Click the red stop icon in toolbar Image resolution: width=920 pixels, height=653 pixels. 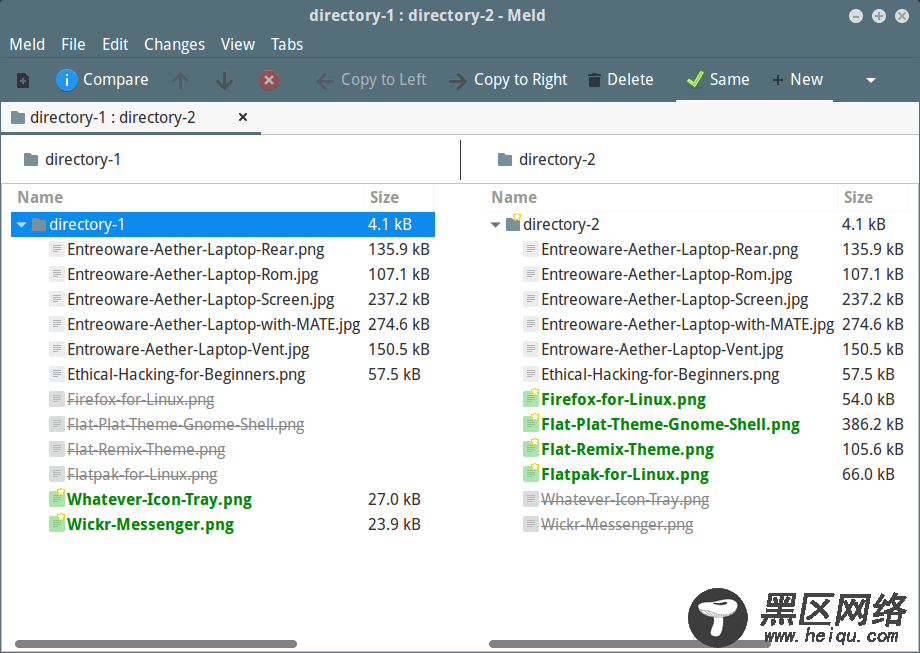point(269,80)
